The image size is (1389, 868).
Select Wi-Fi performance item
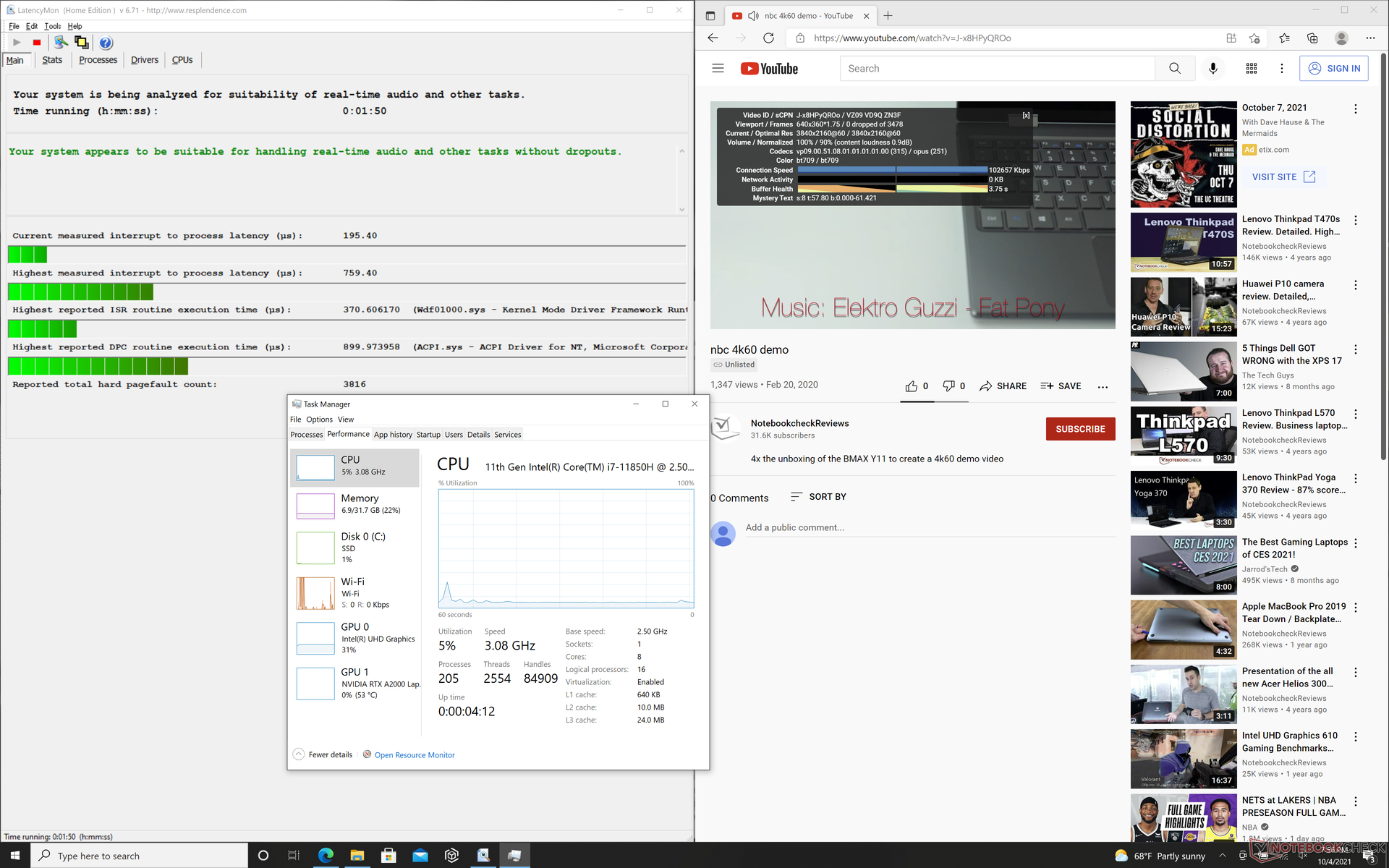[x=355, y=593]
